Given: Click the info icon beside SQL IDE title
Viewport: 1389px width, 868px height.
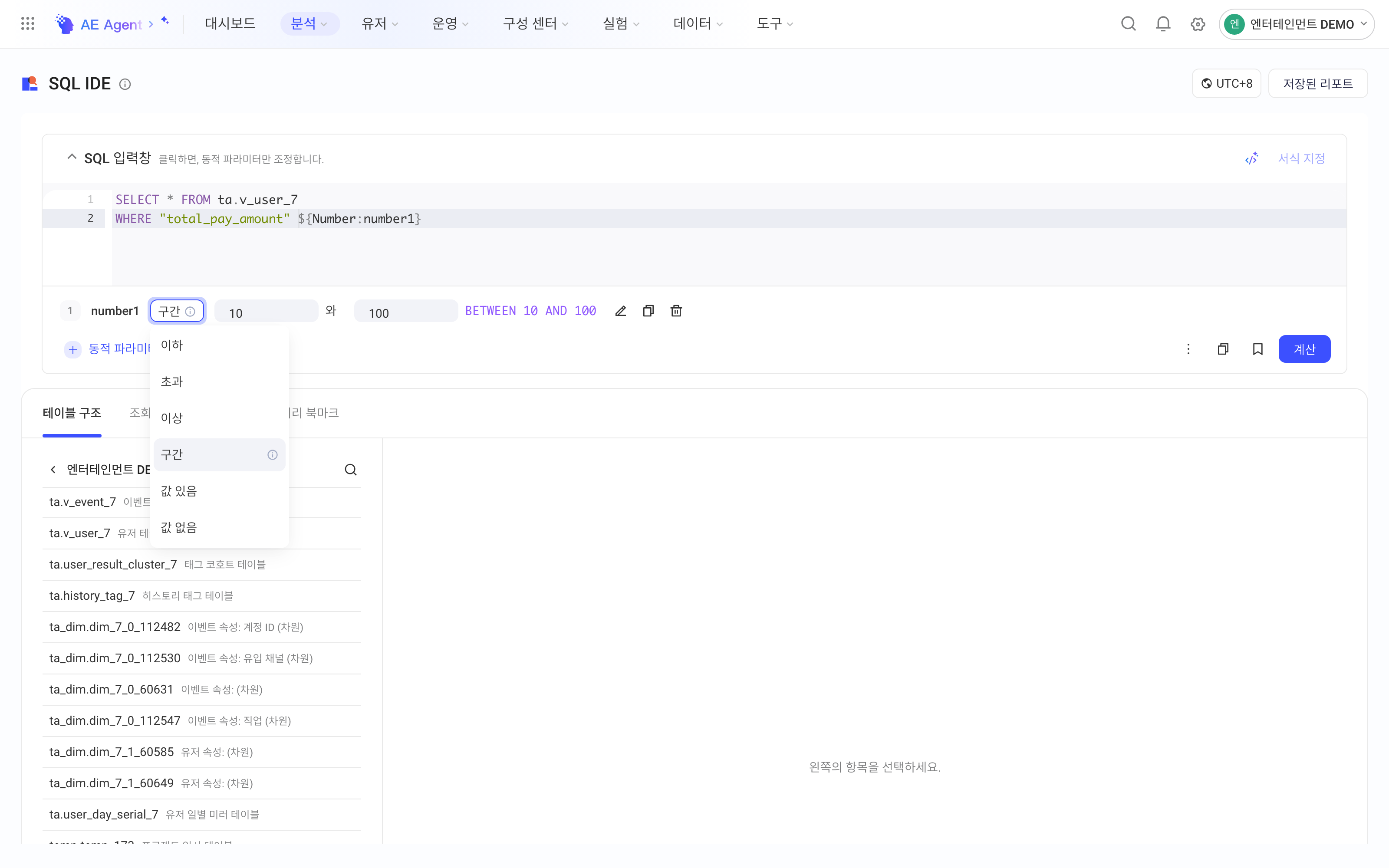Looking at the screenshot, I should [x=125, y=84].
